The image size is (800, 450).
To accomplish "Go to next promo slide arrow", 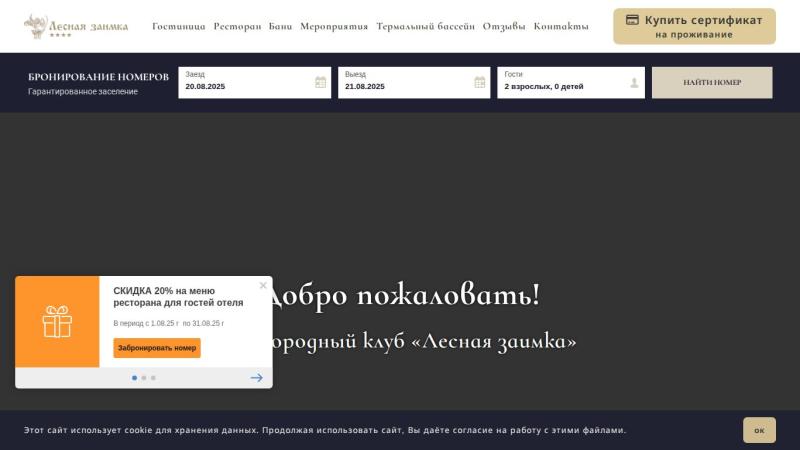I will click(256, 378).
